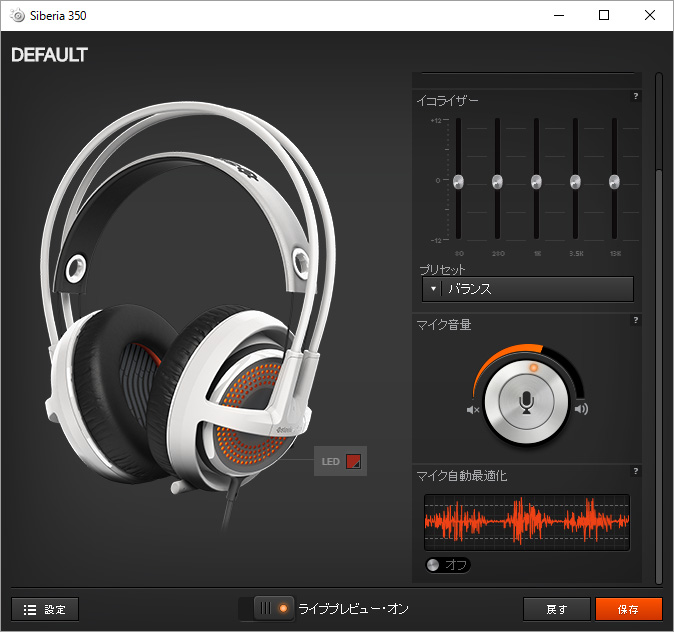Click the 13K equalizer slider knob

[x=614, y=181]
